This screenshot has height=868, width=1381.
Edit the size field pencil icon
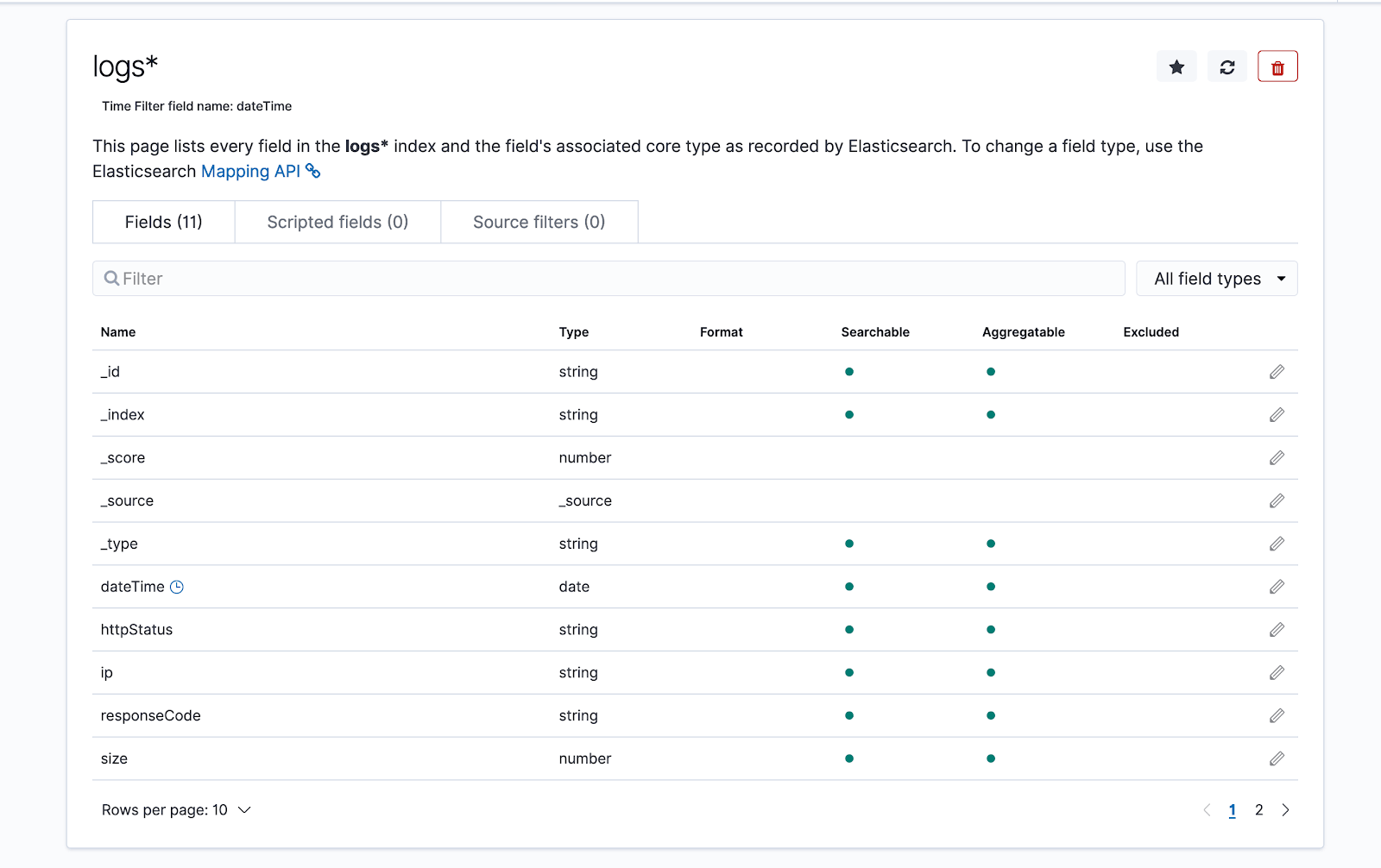click(1277, 758)
